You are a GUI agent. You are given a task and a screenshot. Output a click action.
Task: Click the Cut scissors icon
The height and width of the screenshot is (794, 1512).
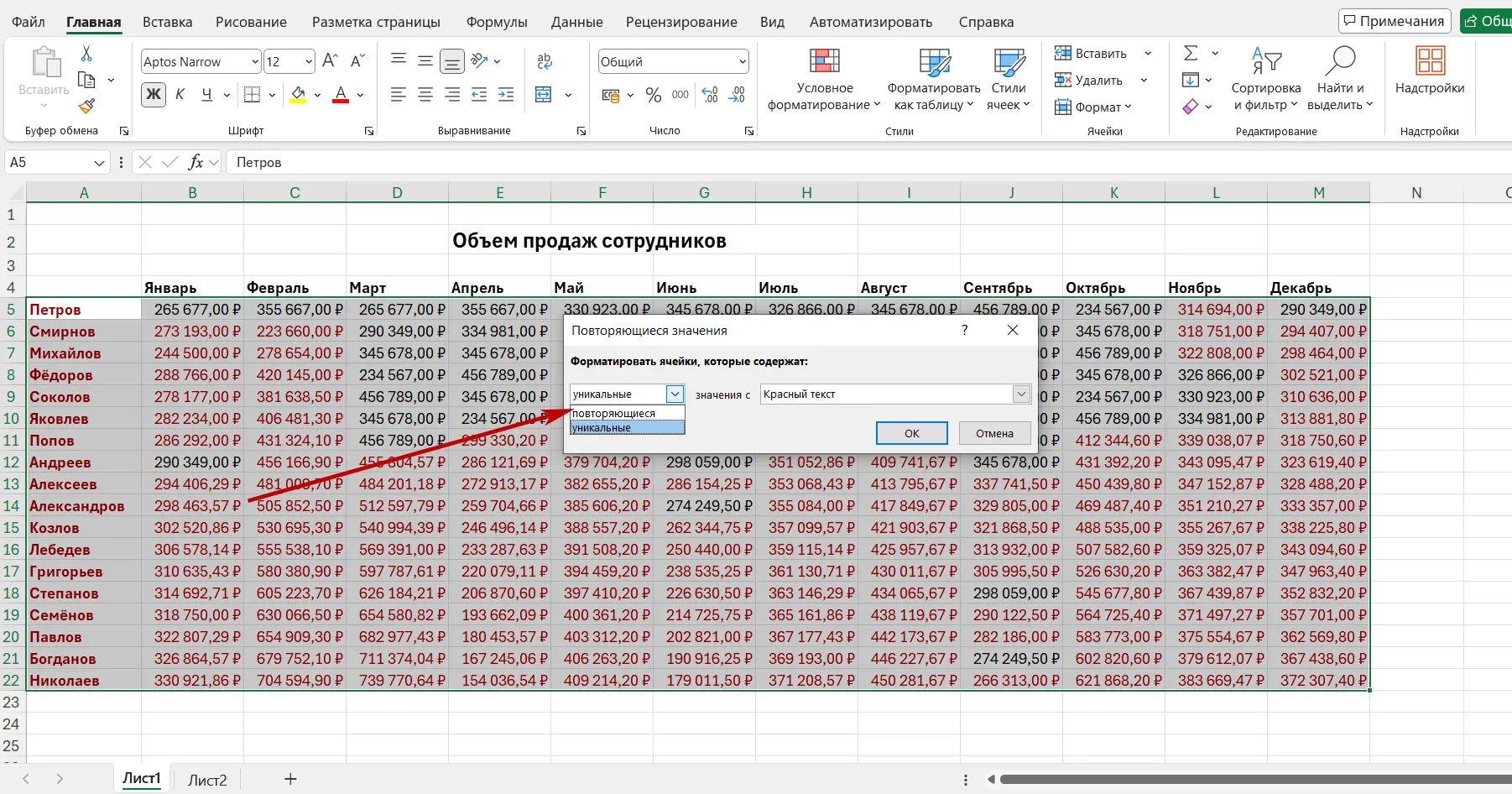[86, 55]
